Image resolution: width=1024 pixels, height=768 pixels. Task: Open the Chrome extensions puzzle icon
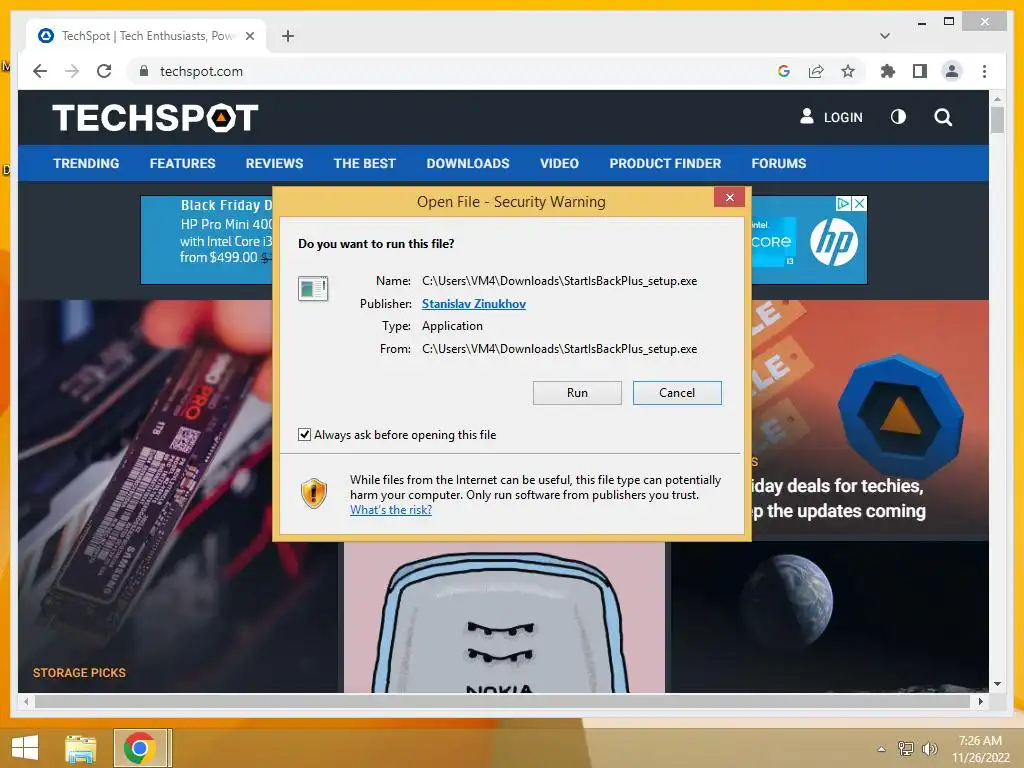(888, 71)
